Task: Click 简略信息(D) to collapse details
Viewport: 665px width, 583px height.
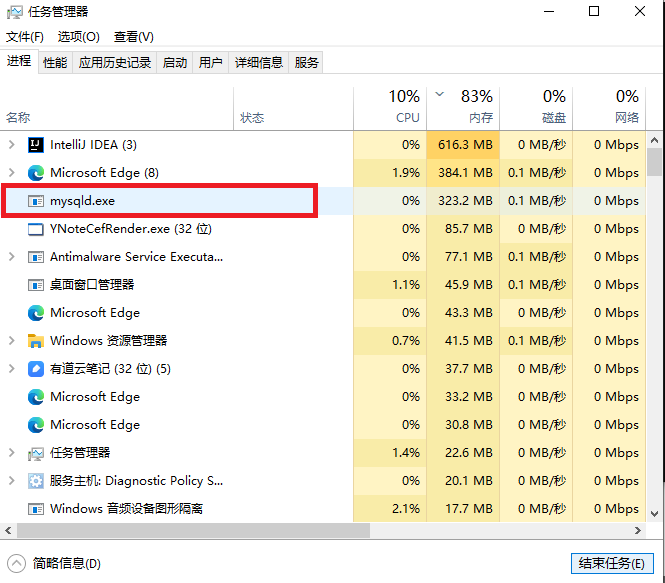Action: 67,563
